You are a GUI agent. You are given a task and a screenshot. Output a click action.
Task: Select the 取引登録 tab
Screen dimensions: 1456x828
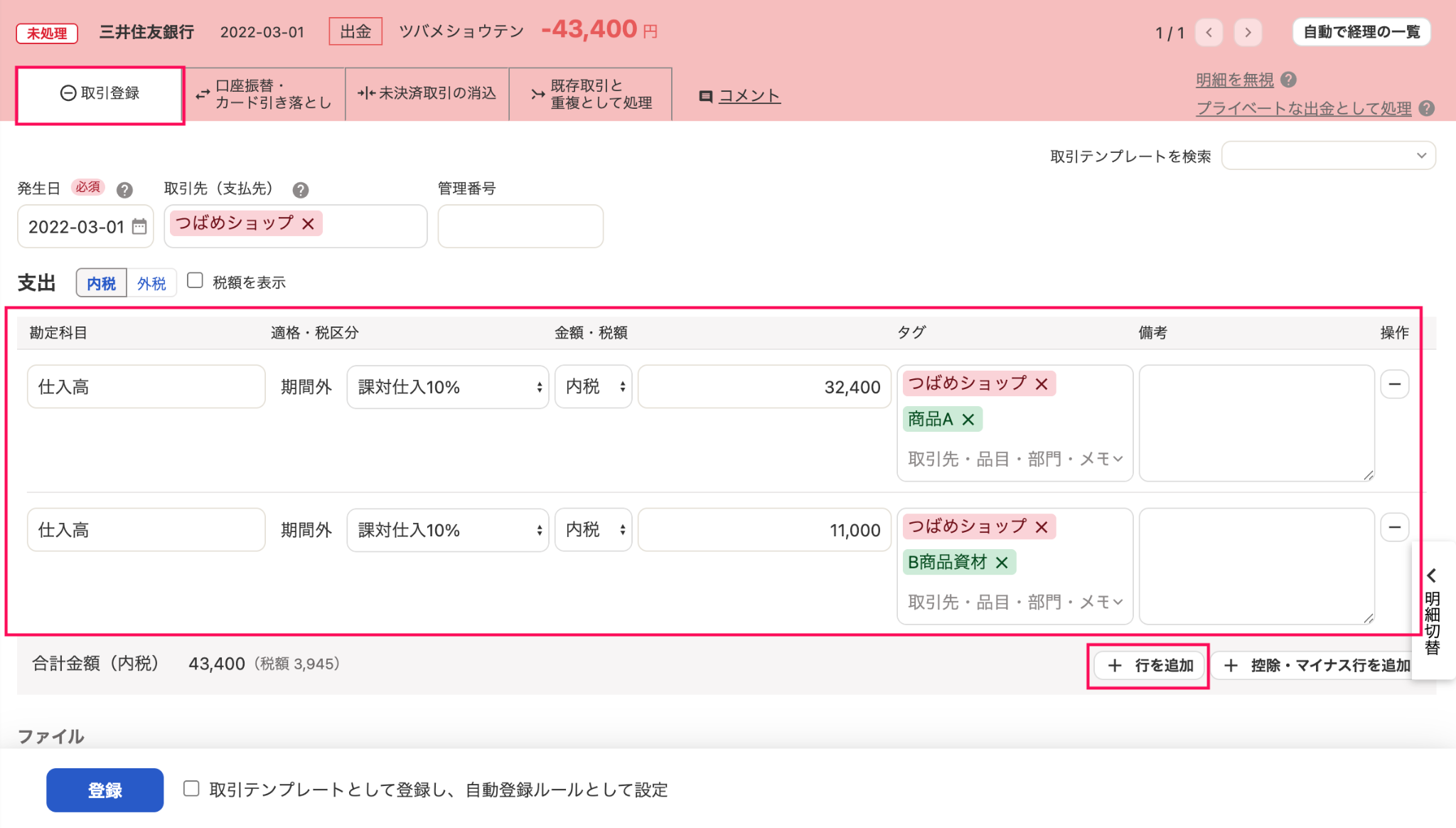(100, 94)
